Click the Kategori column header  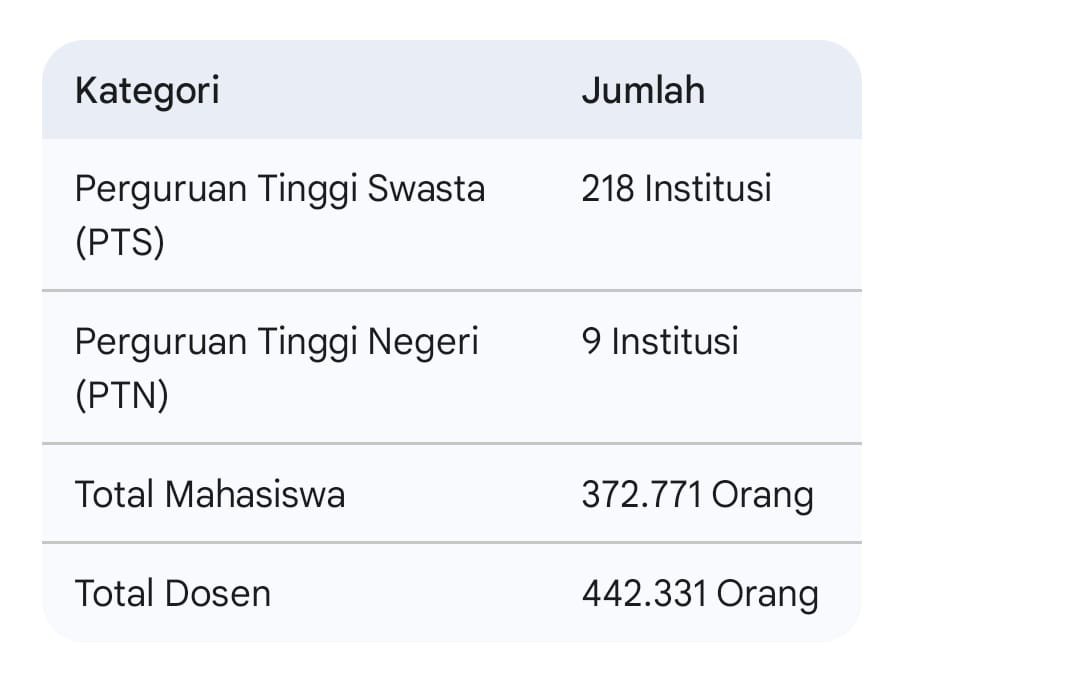[147, 91]
